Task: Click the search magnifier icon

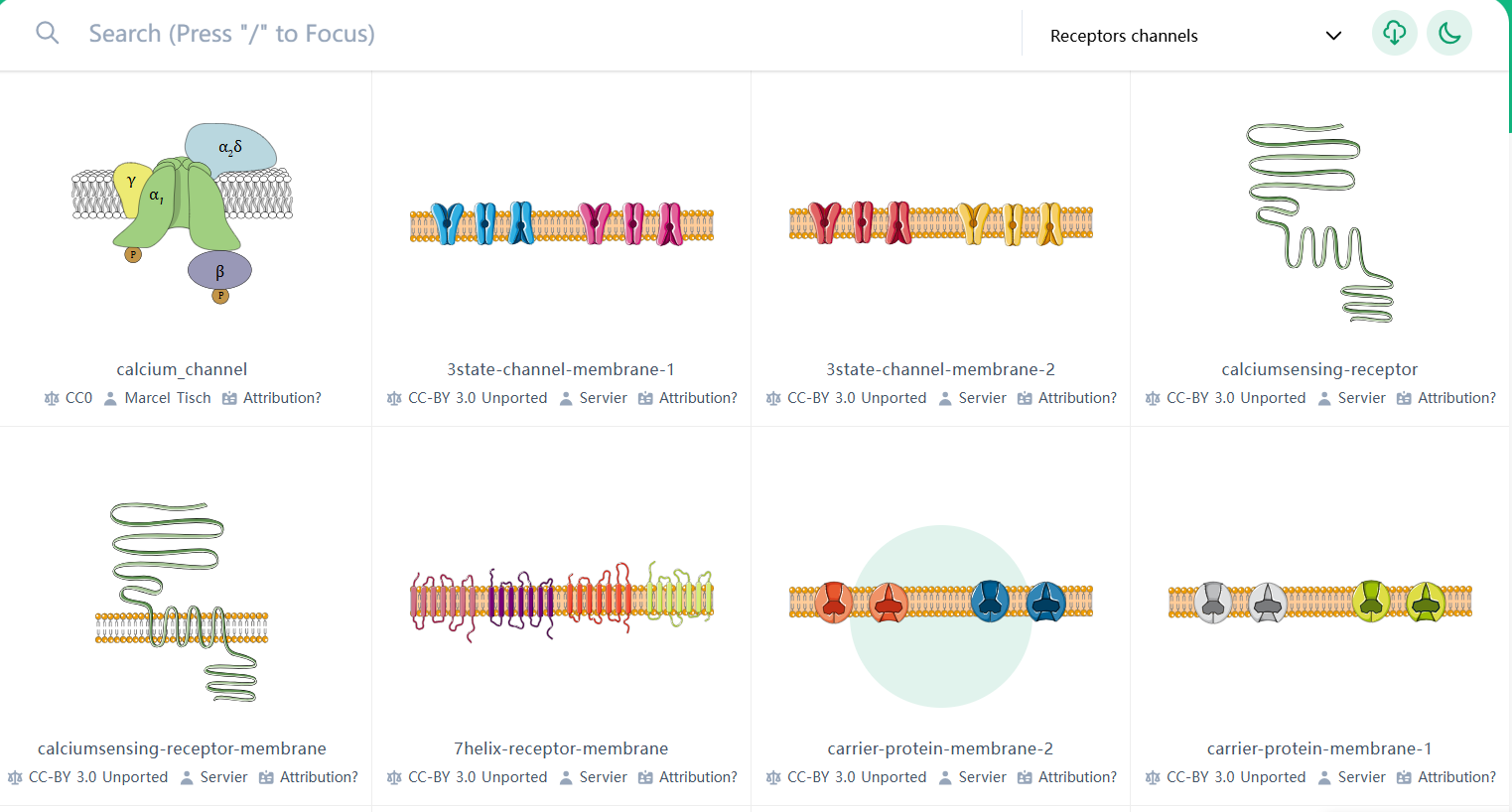Action: 47,33
